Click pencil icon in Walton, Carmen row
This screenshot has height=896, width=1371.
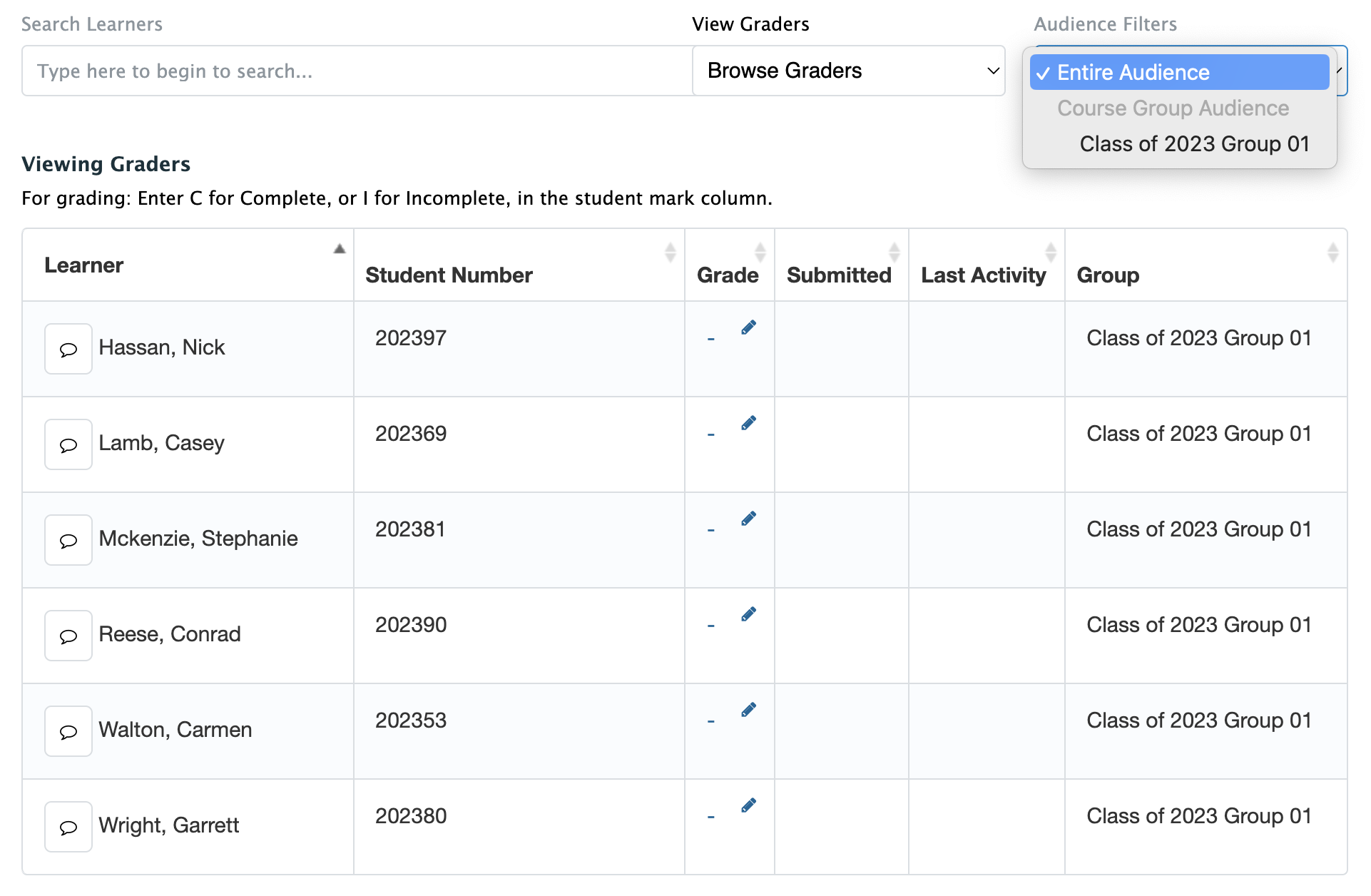click(x=748, y=710)
